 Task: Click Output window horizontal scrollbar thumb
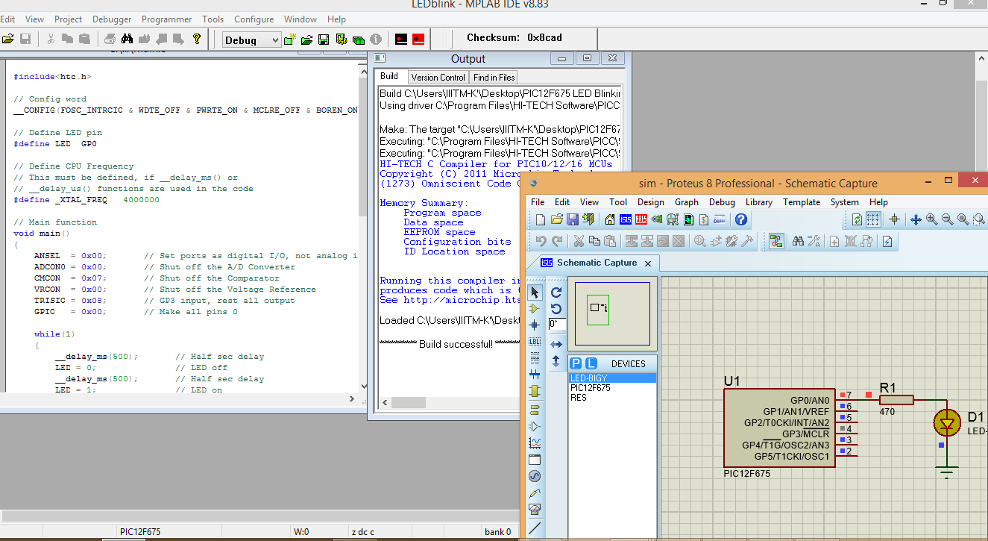[409, 402]
